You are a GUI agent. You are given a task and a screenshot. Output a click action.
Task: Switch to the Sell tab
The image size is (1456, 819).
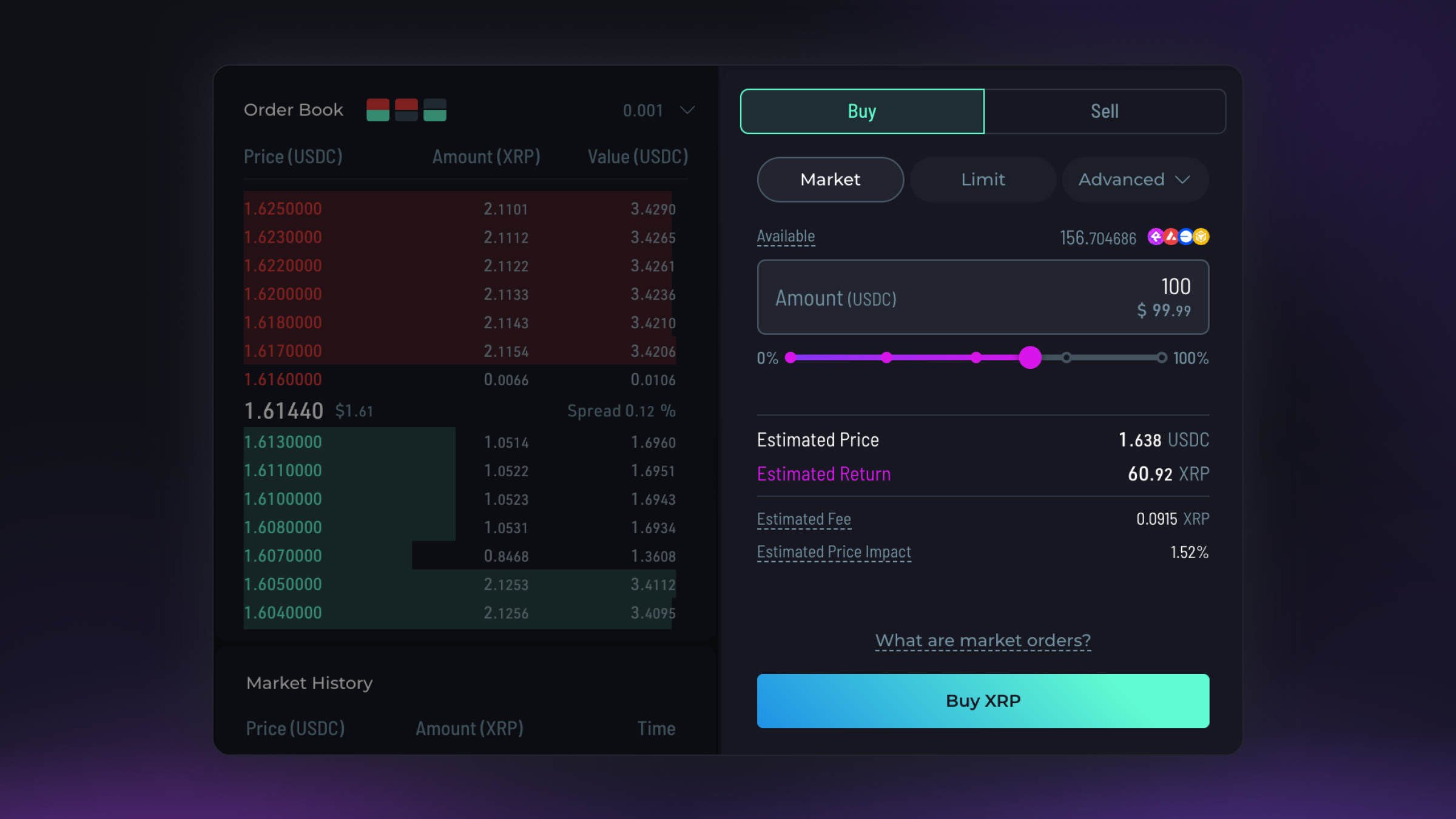pos(1104,111)
